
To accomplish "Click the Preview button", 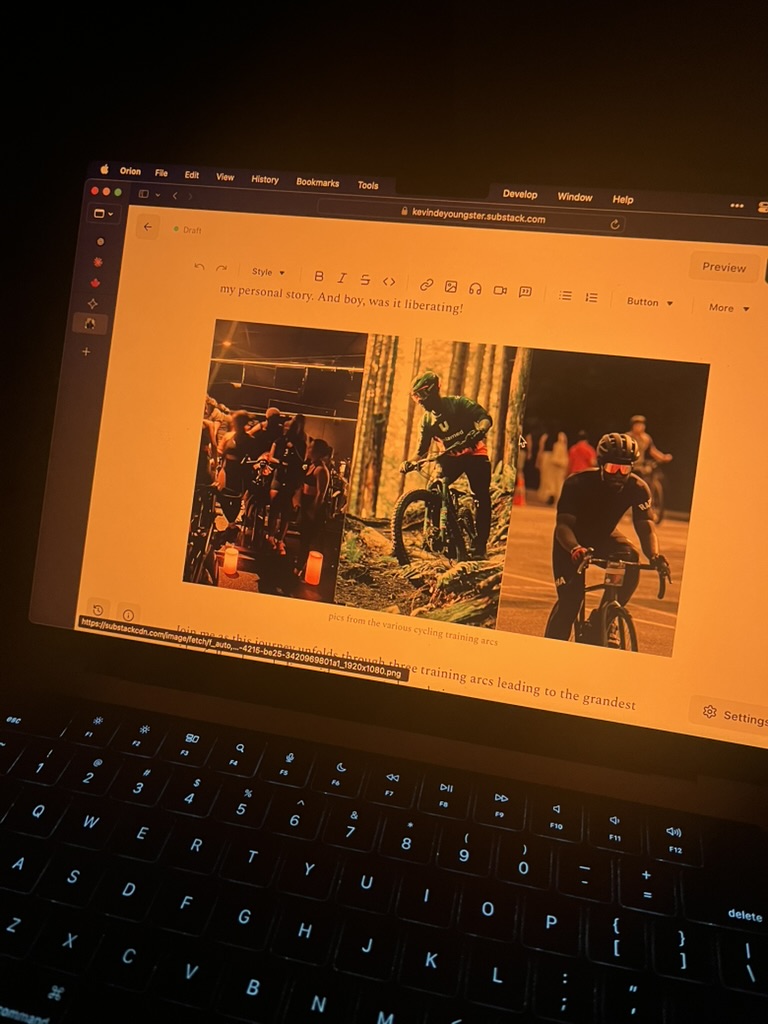I will tap(724, 267).
